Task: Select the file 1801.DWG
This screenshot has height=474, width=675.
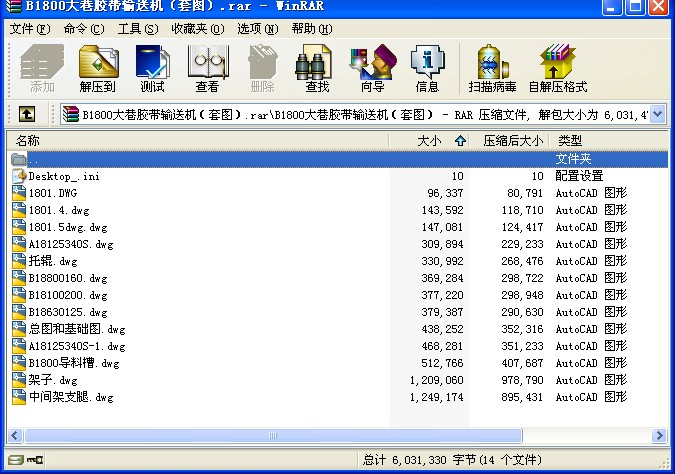Action: tap(53, 193)
